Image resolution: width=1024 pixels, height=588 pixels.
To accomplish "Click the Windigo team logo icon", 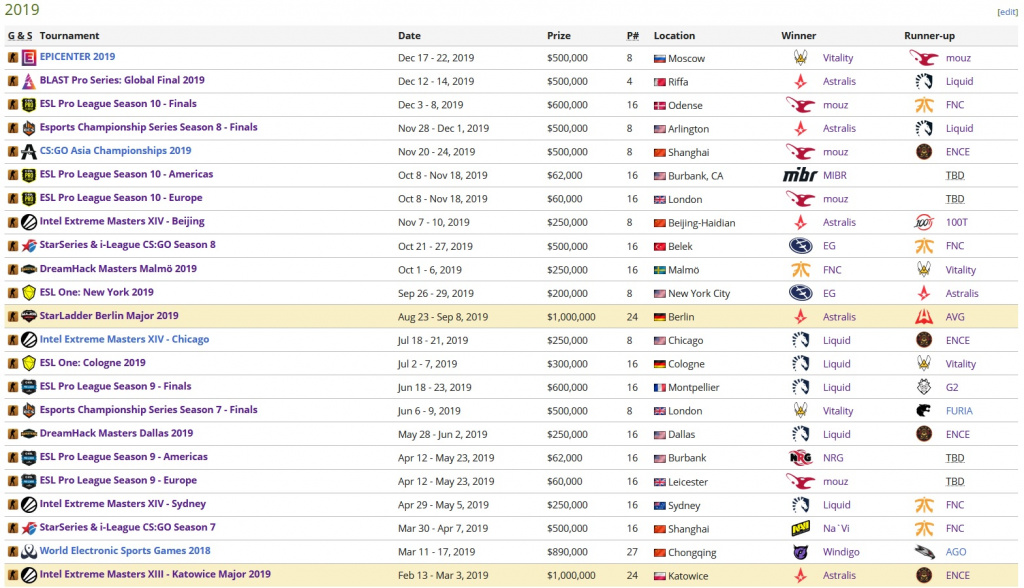I will [801, 552].
